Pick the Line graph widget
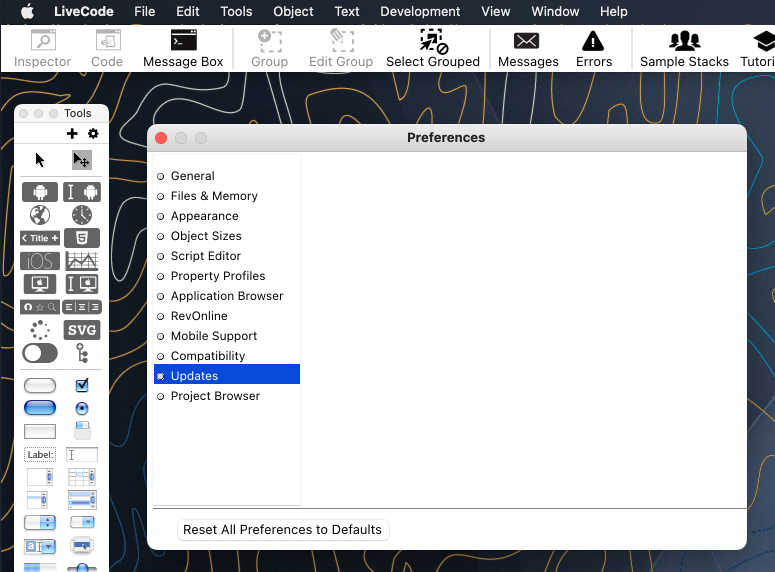Image resolution: width=775 pixels, height=572 pixels. [82, 261]
